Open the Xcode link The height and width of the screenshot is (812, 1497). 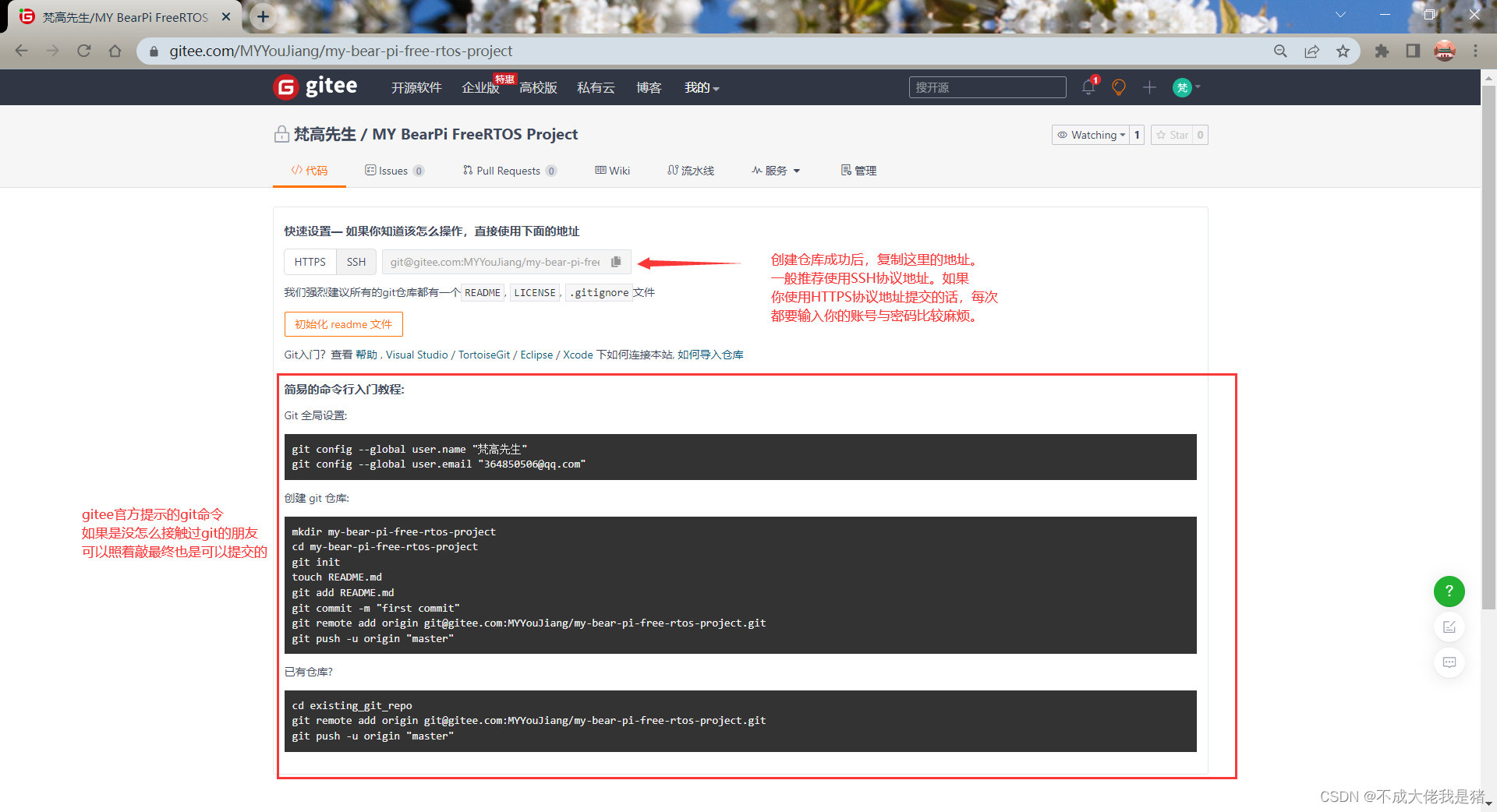(x=578, y=355)
